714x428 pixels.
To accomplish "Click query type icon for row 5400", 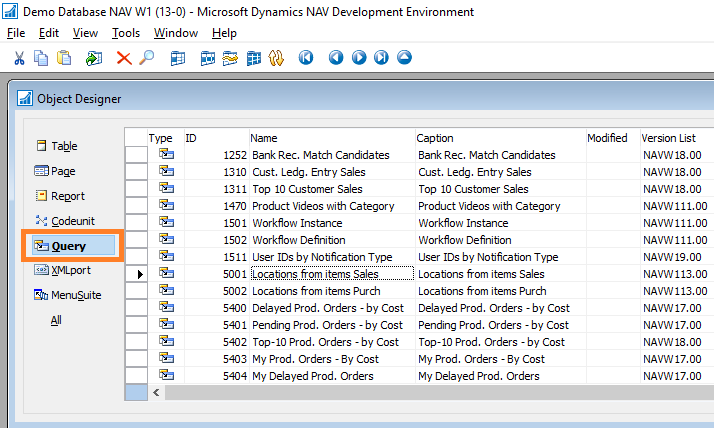I will point(166,307).
